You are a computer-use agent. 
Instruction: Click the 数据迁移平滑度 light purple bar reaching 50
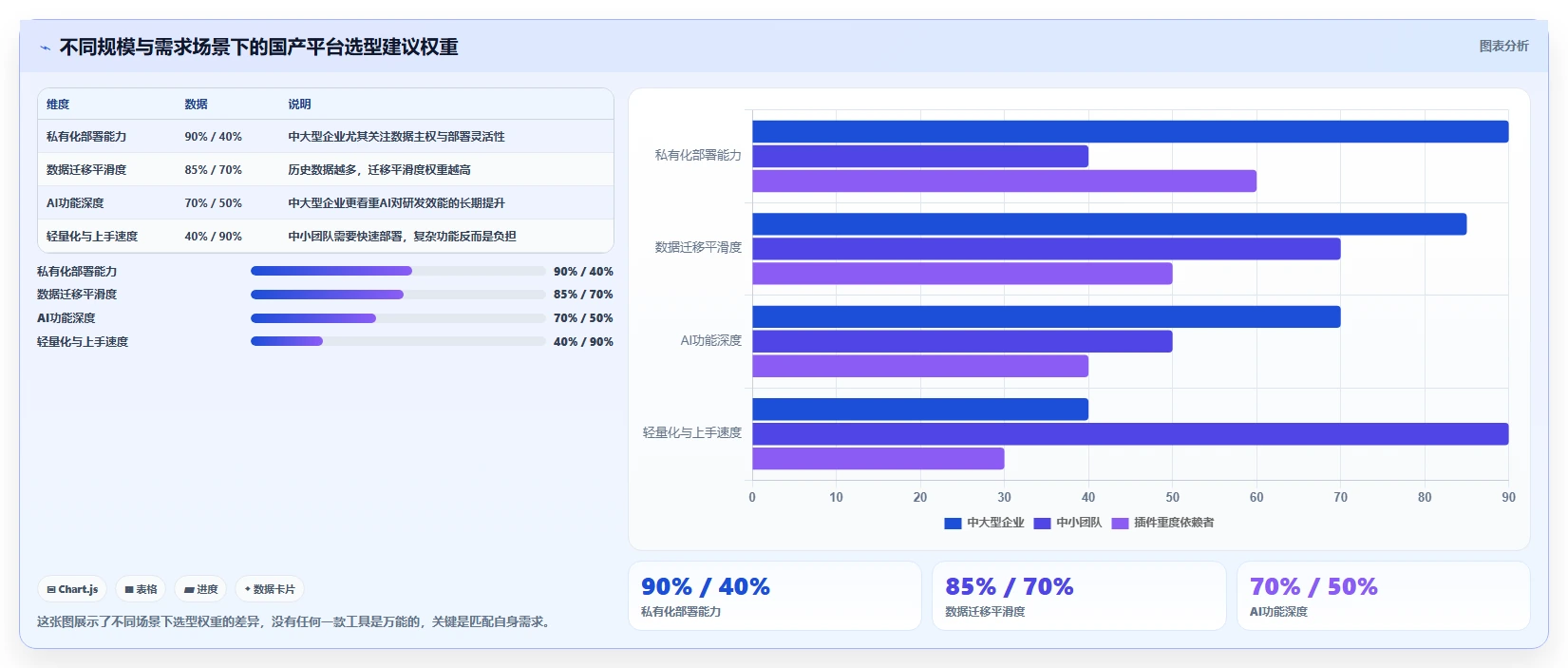pos(962,274)
